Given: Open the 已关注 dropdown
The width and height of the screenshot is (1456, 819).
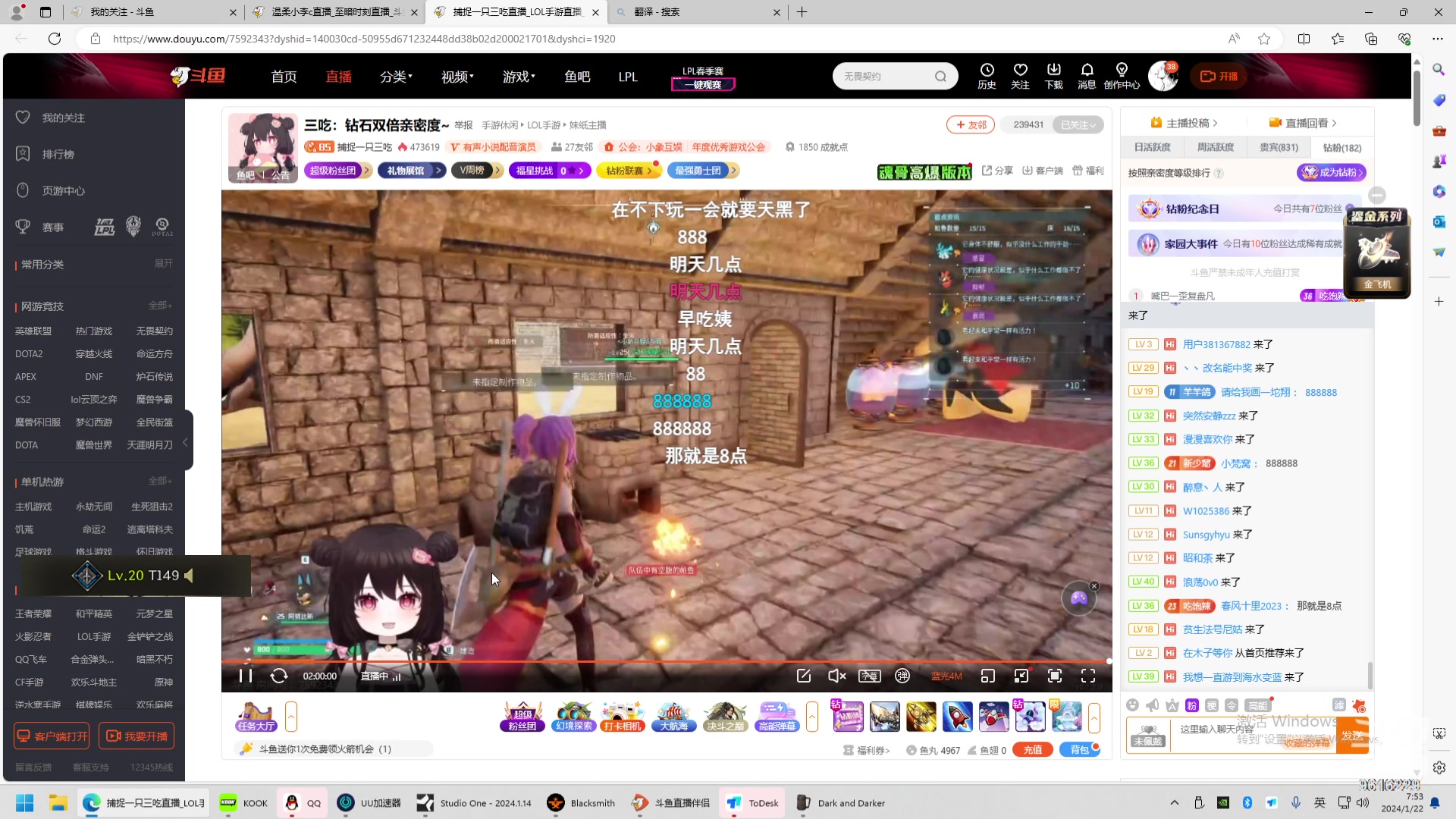Looking at the screenshot, I should tap(1078, 124).
